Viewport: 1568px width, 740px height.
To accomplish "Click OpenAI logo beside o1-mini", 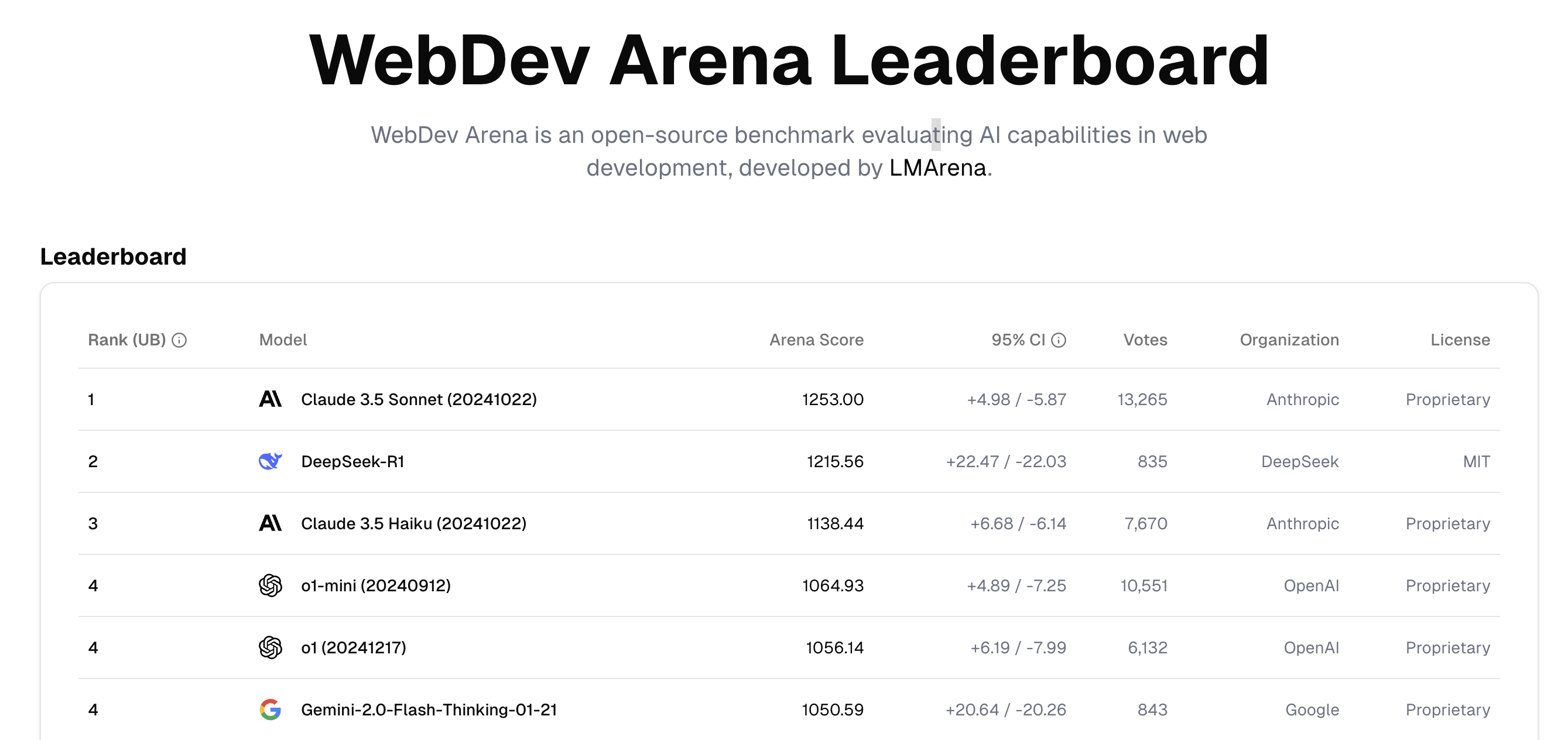I will point(271,585).
